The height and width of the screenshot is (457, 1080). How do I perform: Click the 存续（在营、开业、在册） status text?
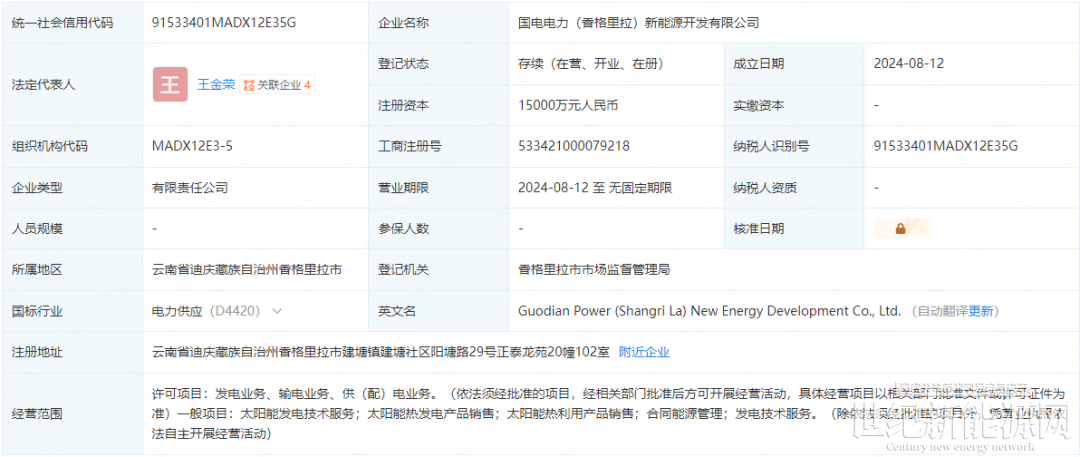590,64
